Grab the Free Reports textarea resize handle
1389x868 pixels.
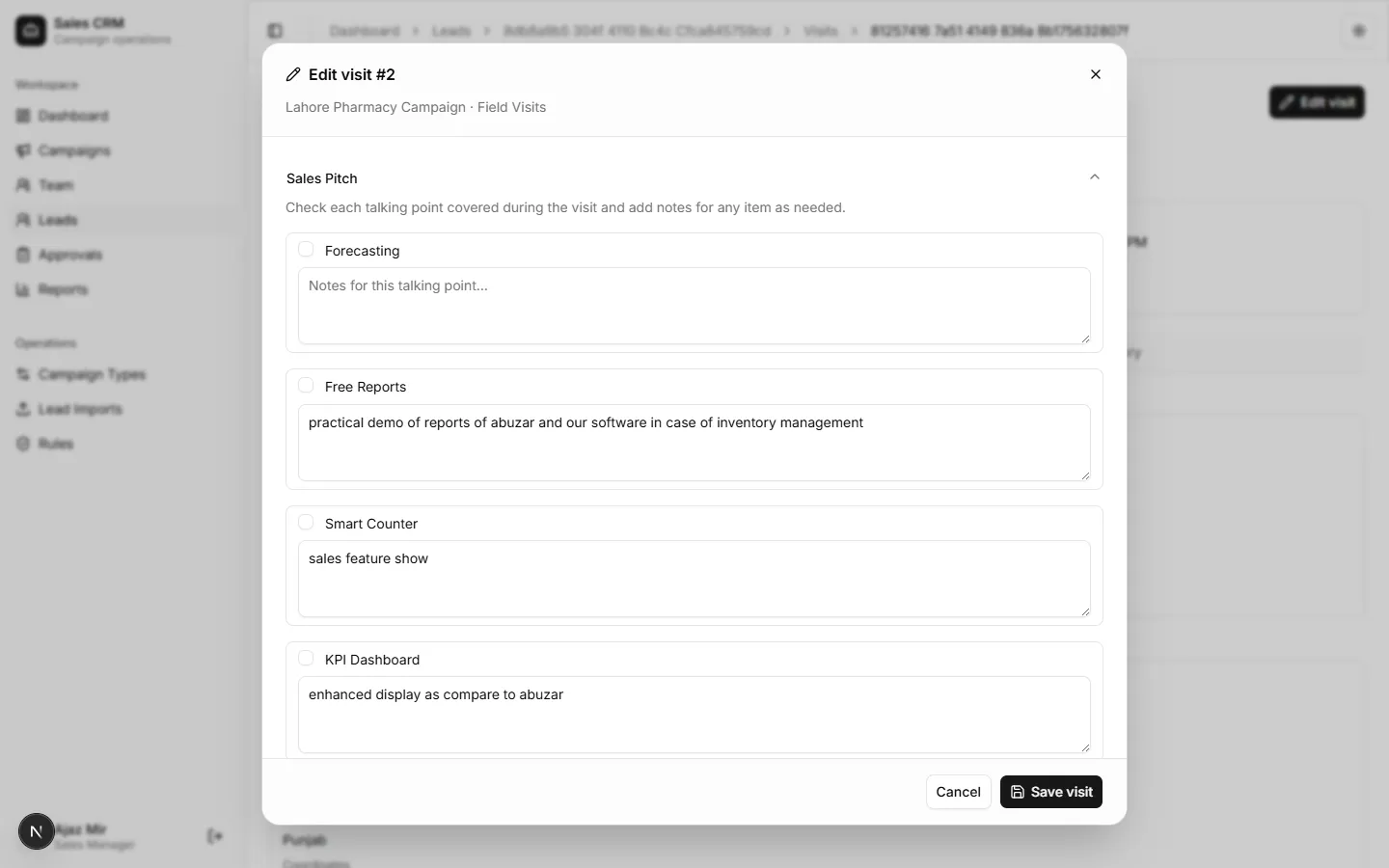(x=1085, y=475)
